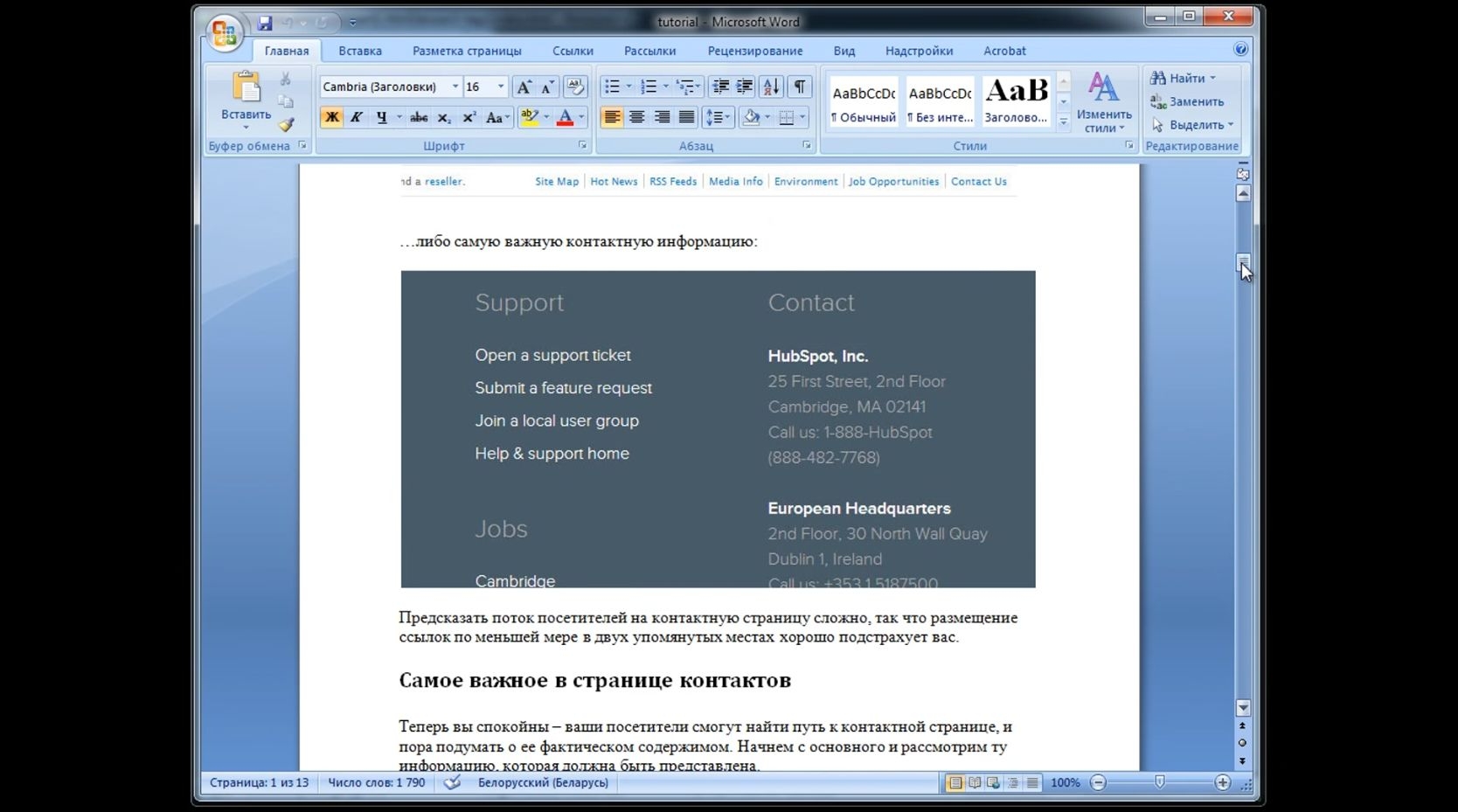Expand the styles gallery more arrow
This screenshot has width=1458, height=812.
pos(1064,122)
